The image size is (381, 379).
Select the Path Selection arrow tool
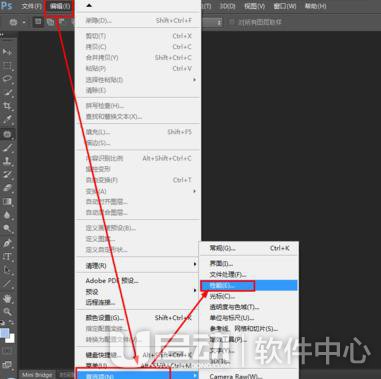tap(7, 270)
